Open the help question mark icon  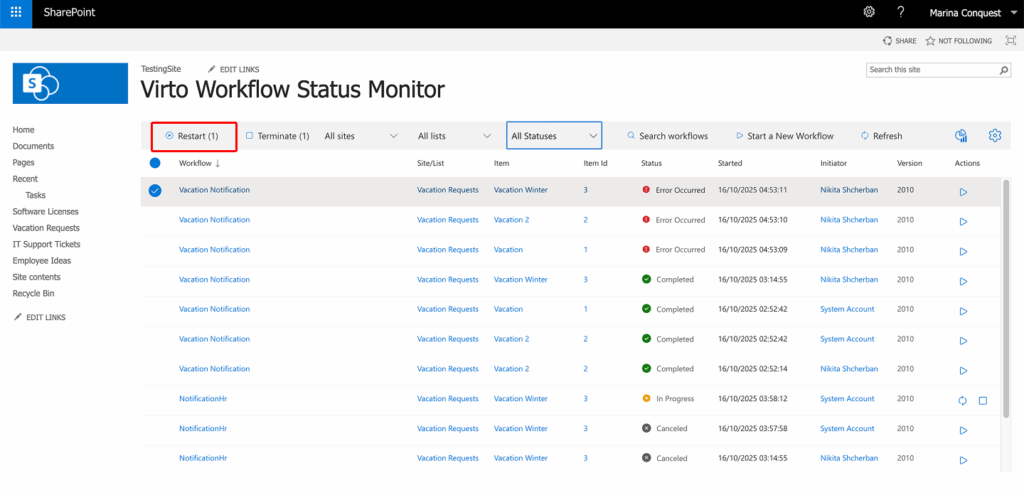tap(901, 12)
